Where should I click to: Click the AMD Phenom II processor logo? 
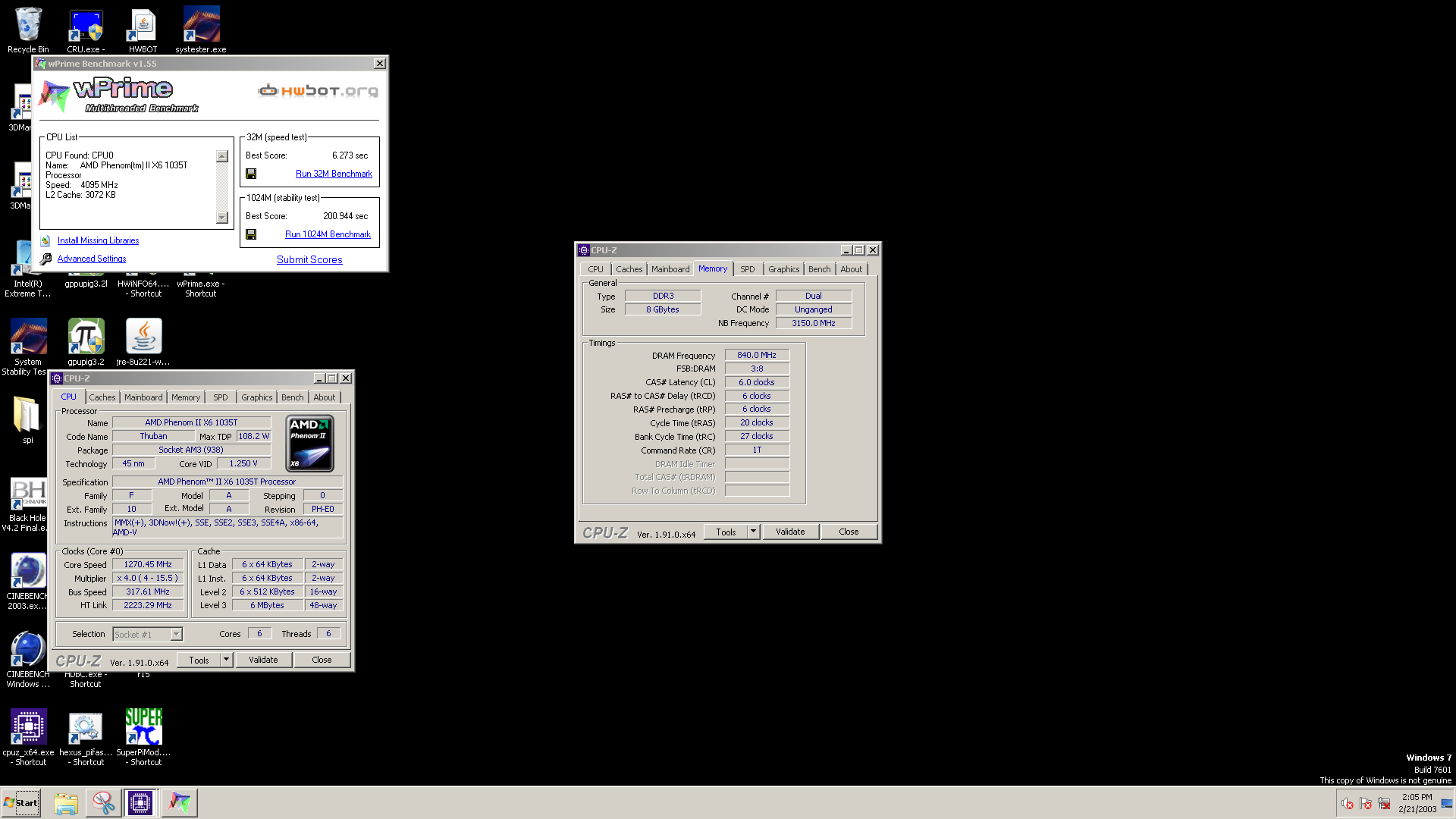pyautogui.click(x=310, y=443)
